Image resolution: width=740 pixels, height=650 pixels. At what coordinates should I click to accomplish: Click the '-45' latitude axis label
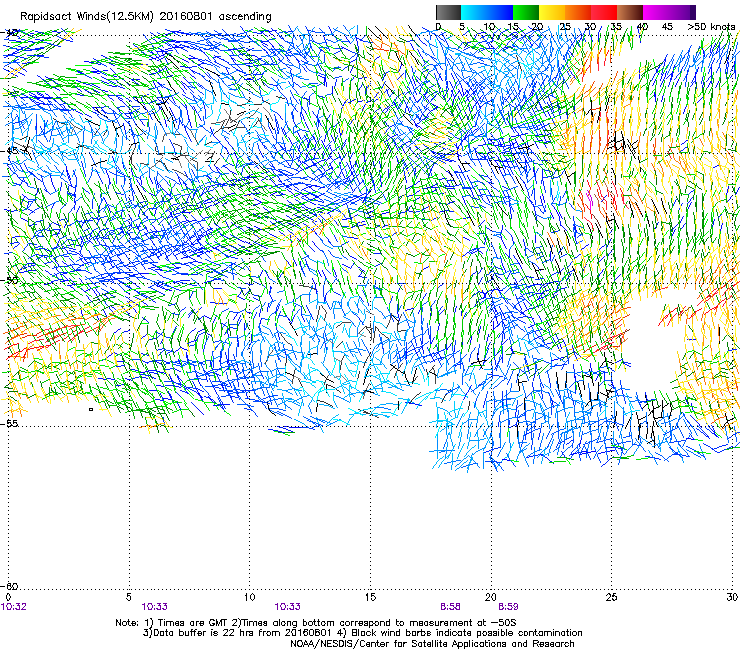9,151
